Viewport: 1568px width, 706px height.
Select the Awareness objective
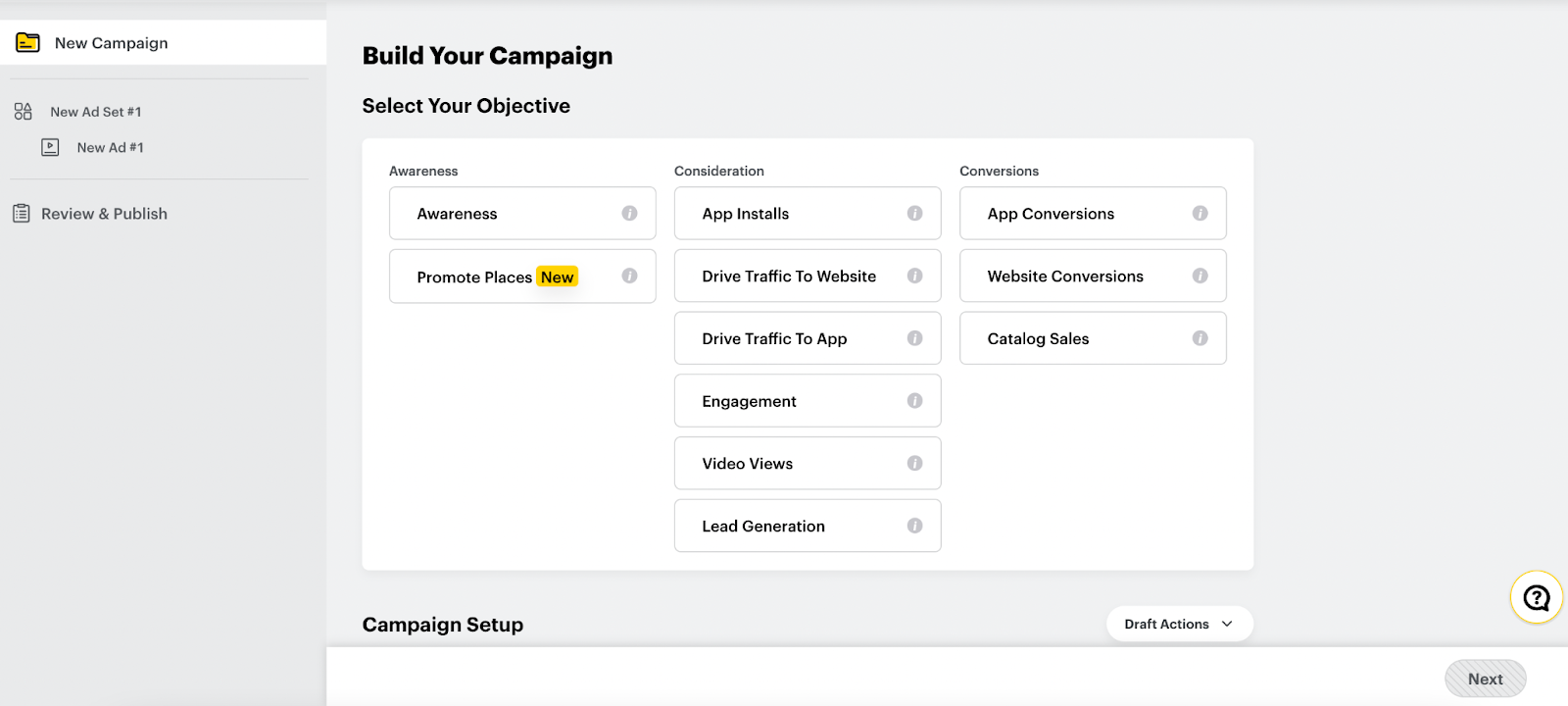point(522,213)
